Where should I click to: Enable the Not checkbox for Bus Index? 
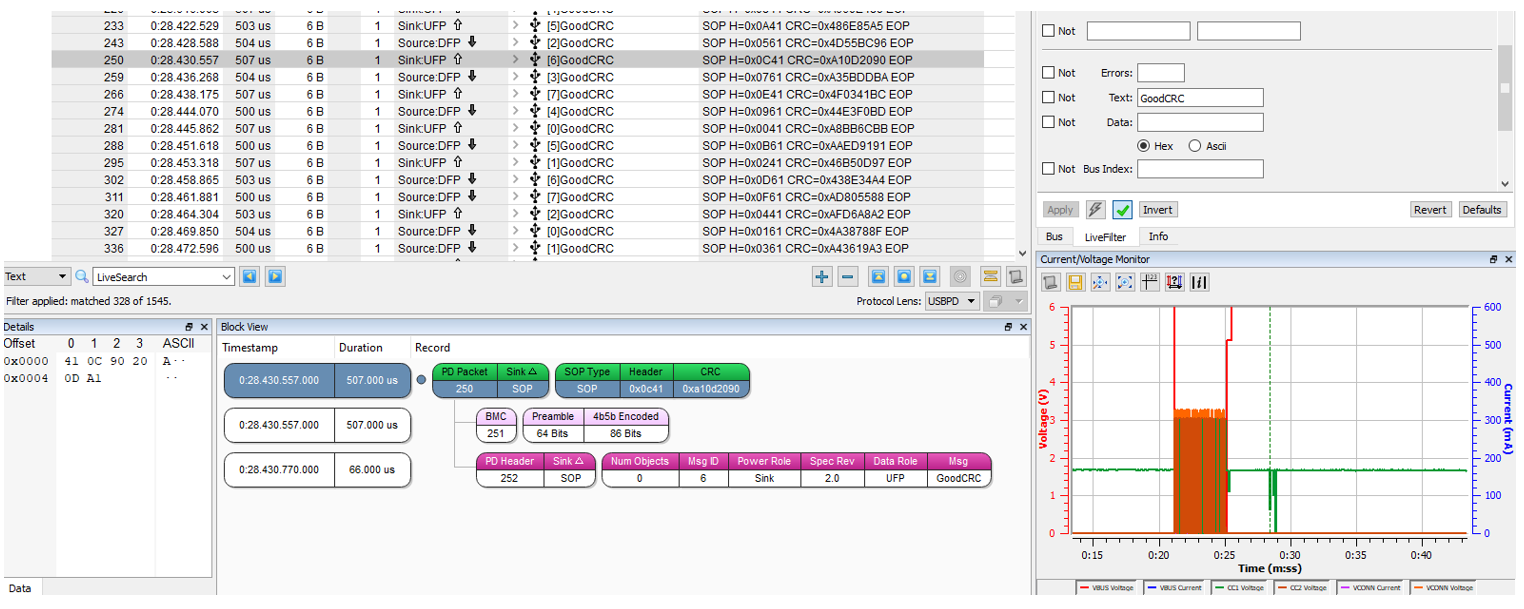click(1048, 169)
